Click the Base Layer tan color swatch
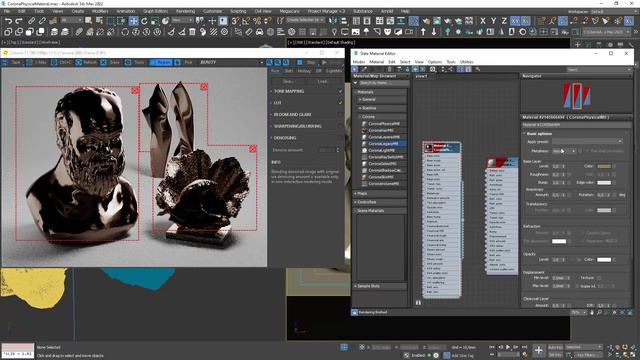 click(604, 167)
